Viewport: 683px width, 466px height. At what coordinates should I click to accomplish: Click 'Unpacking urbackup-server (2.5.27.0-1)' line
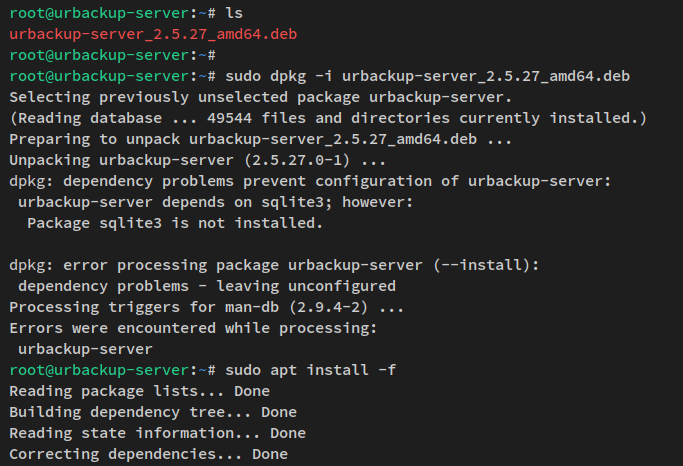click(197, 160)
